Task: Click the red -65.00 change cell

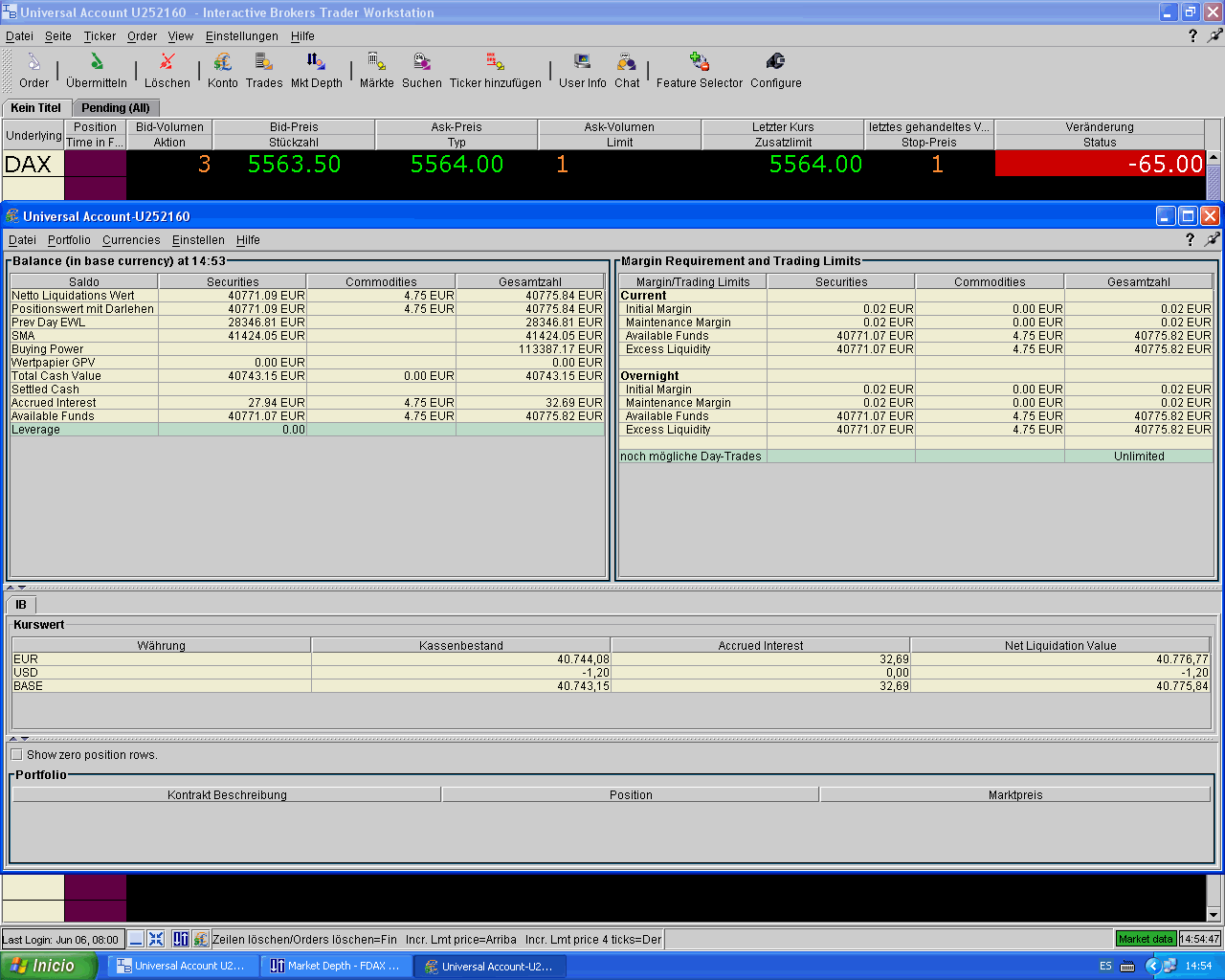Action: (1100, 164)
